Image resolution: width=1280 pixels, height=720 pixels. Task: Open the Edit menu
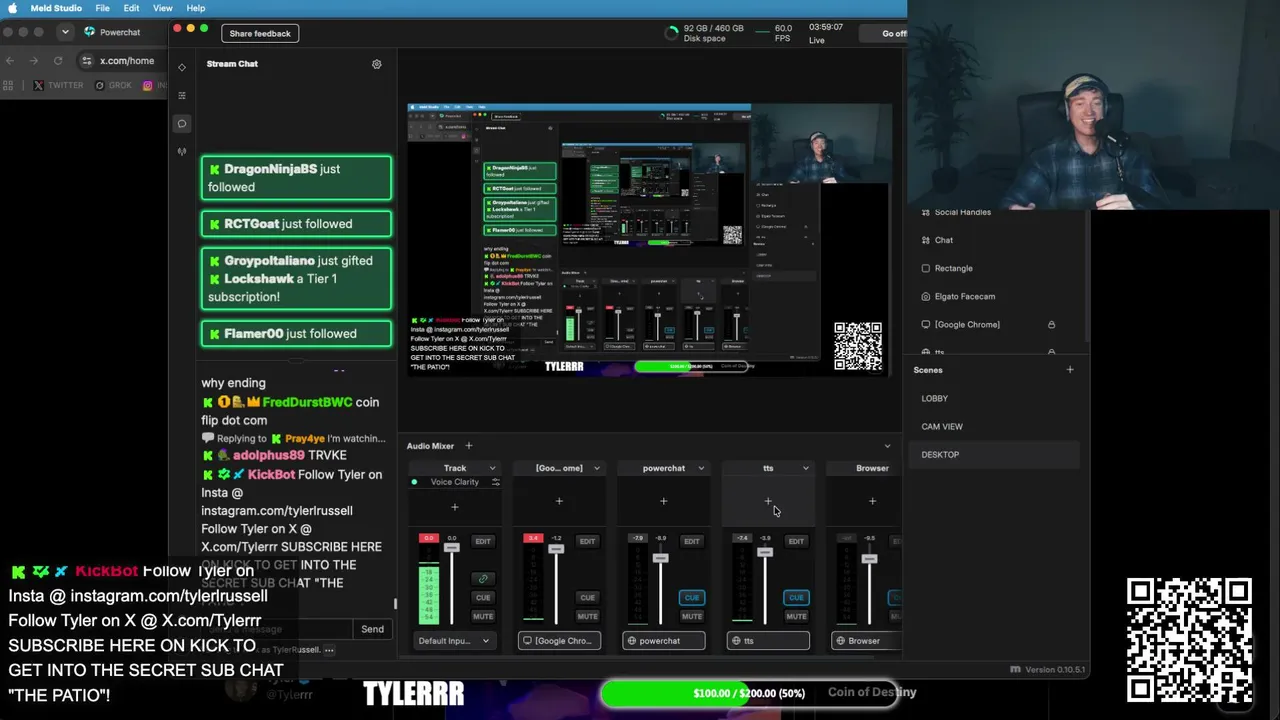131,8
